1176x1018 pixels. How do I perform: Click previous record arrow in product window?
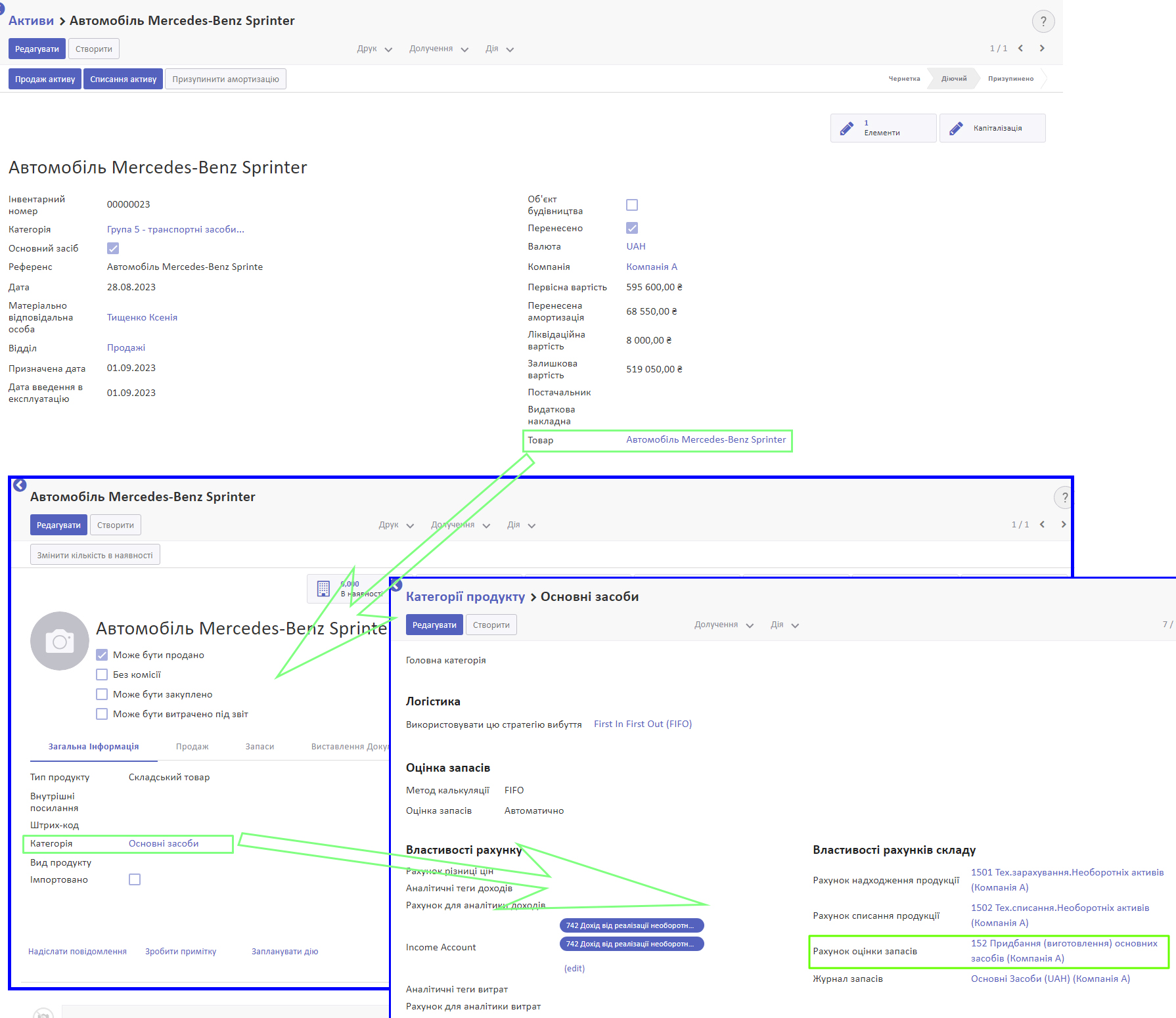pyautogui.click(x=1042, y=524)
